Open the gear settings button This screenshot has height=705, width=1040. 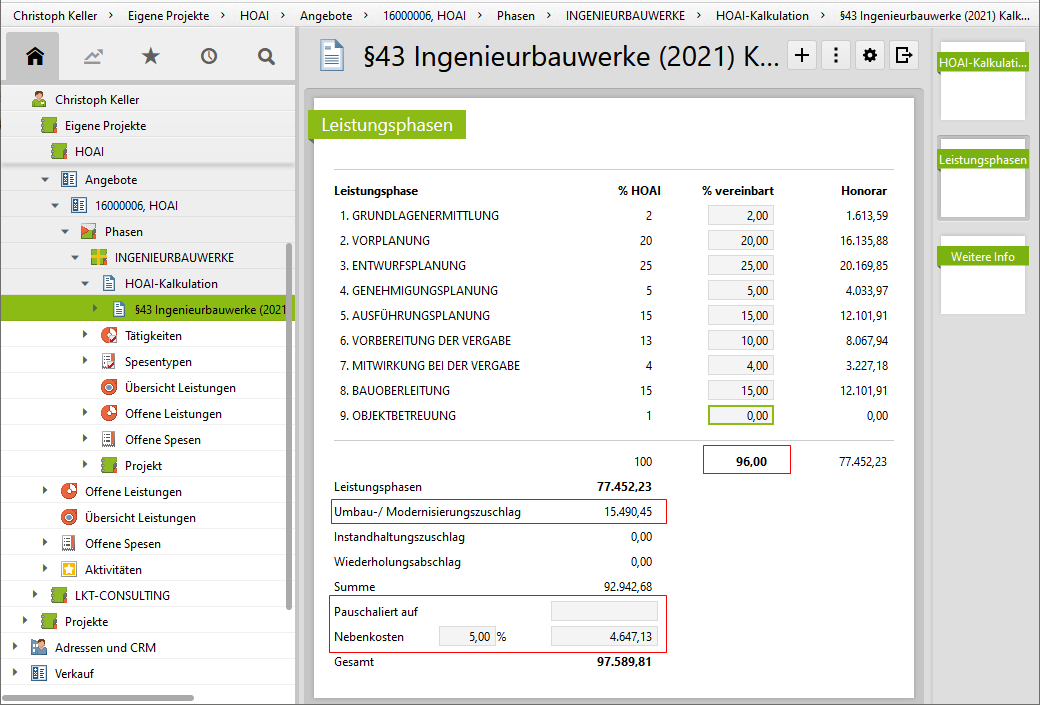coord(870,56)
